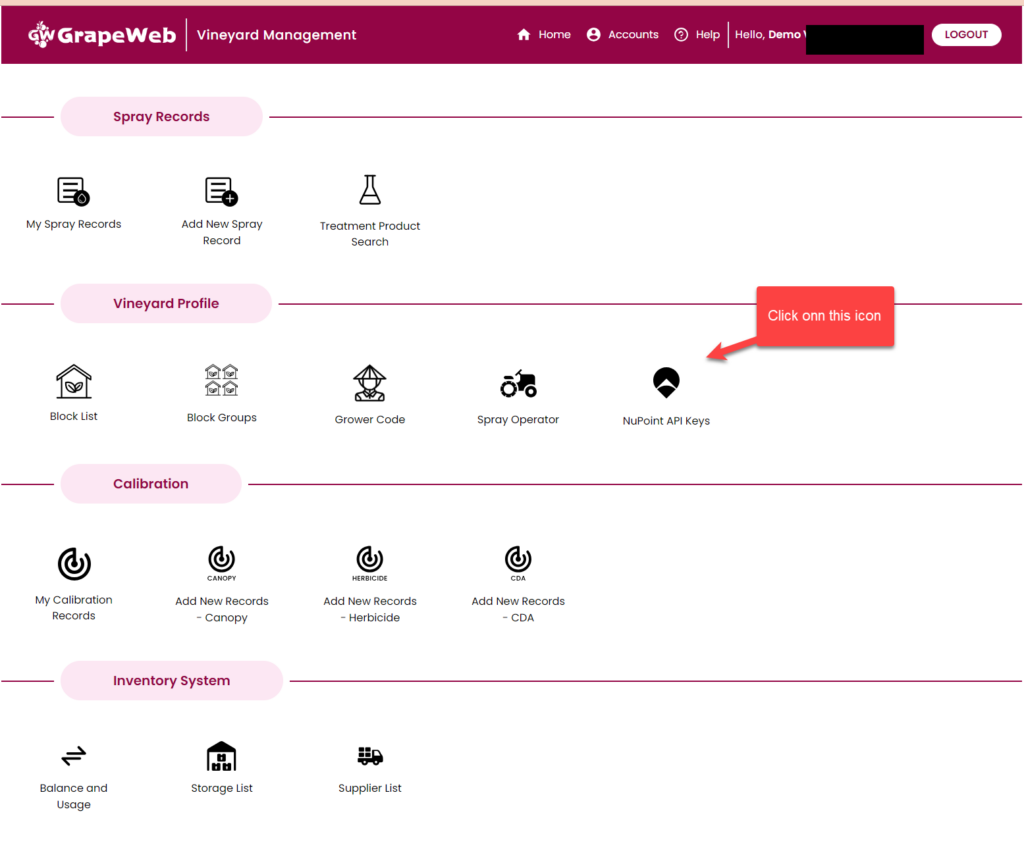Click the GrapeWeb logo
The image size is (1024, 853).
(x=100, y=33)
